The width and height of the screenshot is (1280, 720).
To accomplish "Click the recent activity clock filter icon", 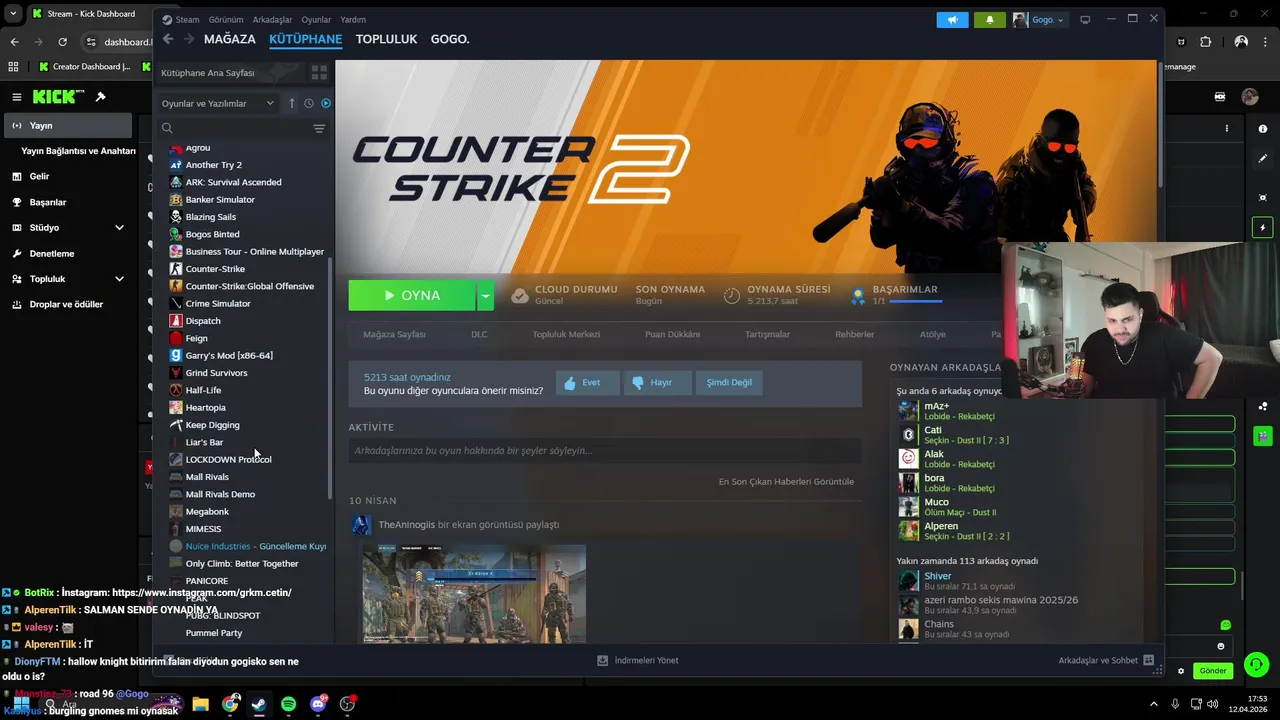I will [x=309, y=103].
